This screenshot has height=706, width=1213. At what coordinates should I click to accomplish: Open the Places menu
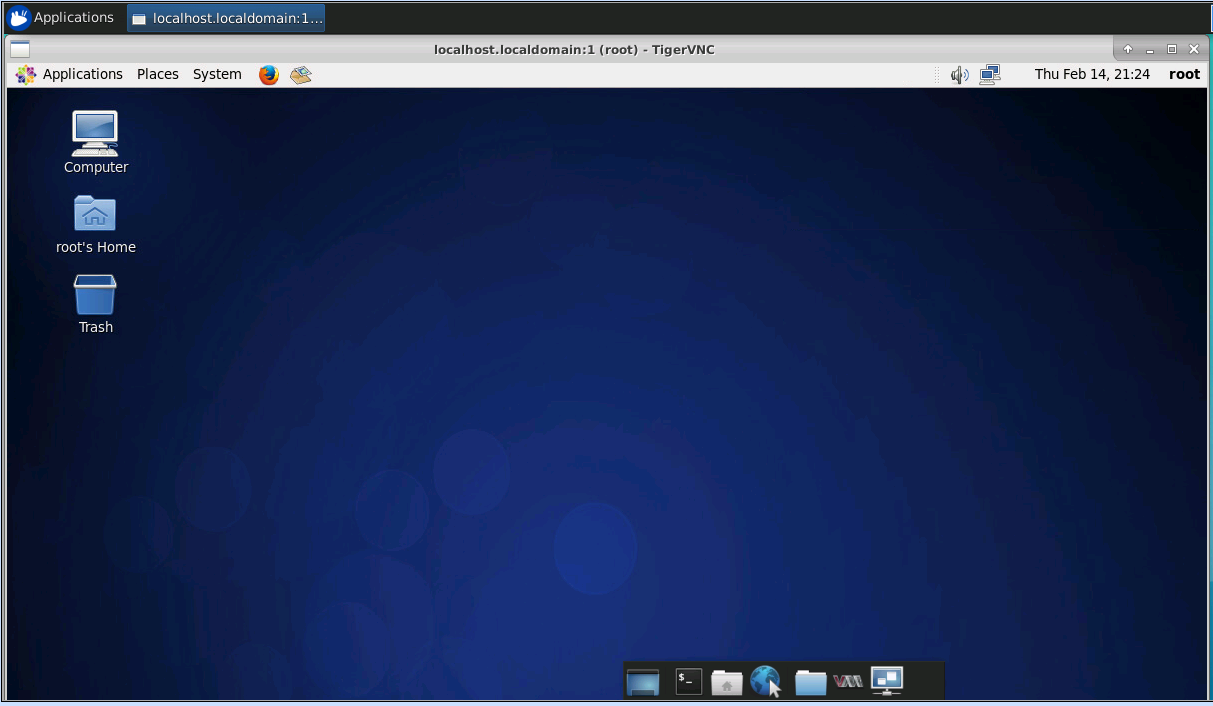[x=158, y=75]
